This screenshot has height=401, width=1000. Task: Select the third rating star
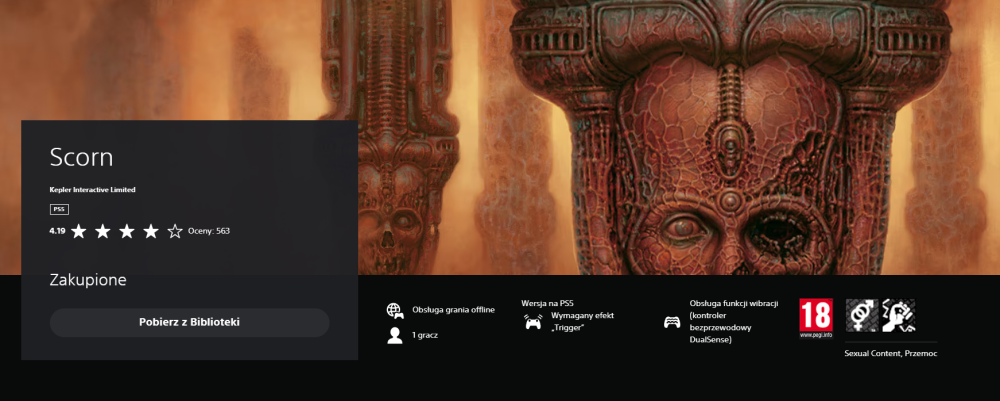coord(127,231)
